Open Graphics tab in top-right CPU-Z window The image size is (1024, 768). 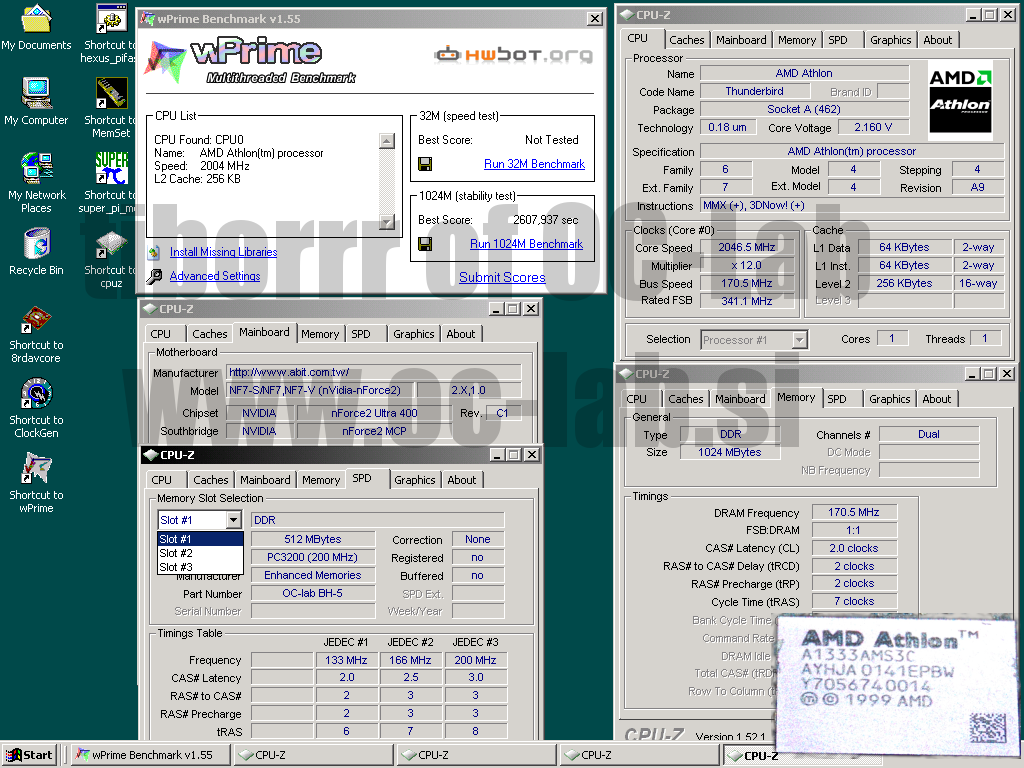tap(890, 40)
